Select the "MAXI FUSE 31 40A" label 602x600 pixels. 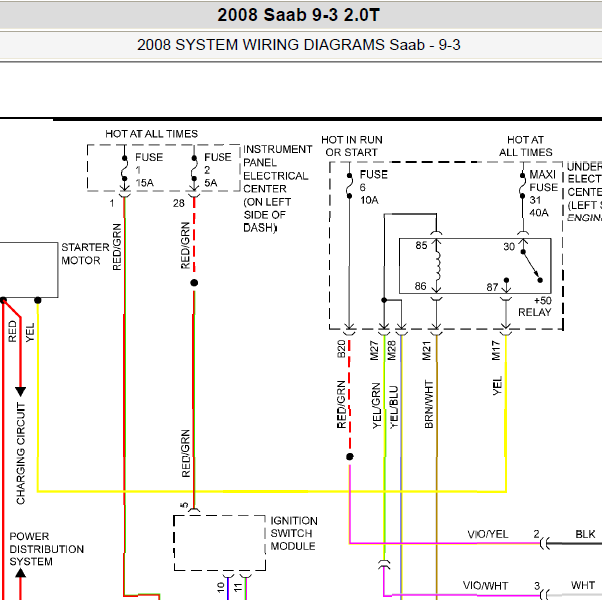(x=543, y=193)
